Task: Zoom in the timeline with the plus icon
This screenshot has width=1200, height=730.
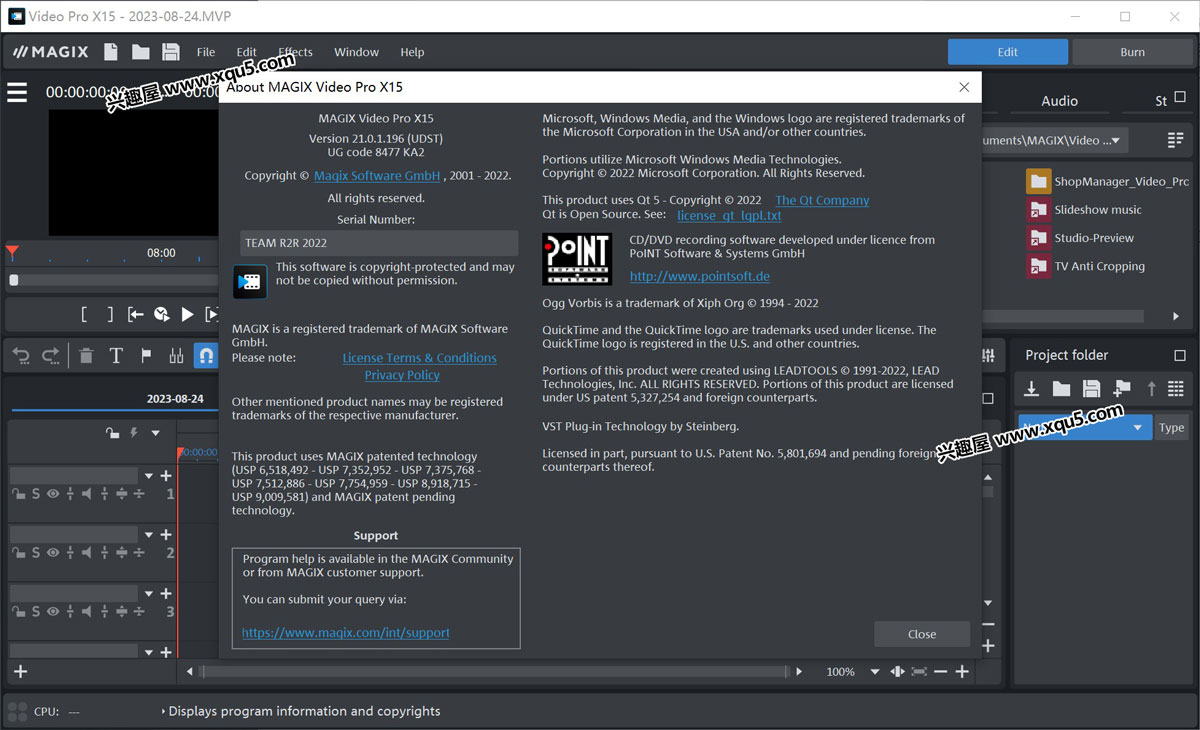Action: (962, 672)
